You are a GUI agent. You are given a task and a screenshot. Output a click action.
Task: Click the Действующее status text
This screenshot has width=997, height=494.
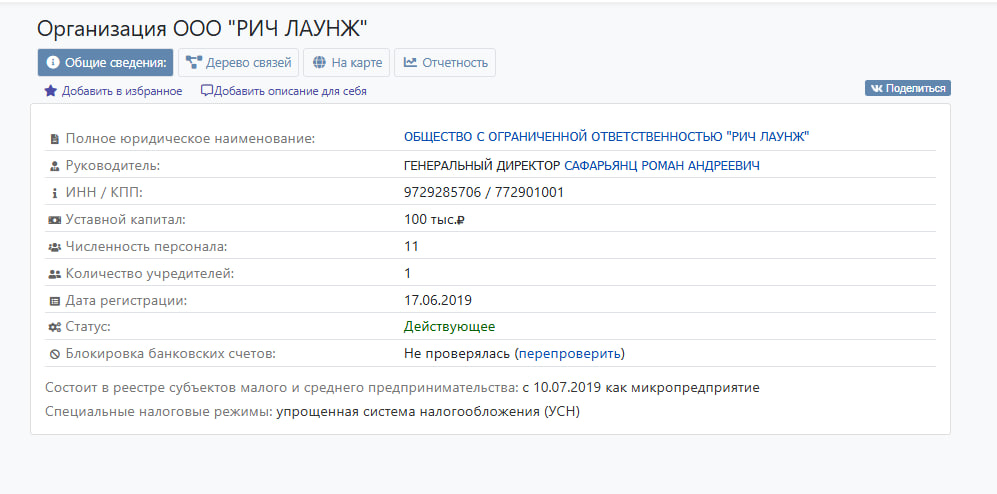[449, 326]
